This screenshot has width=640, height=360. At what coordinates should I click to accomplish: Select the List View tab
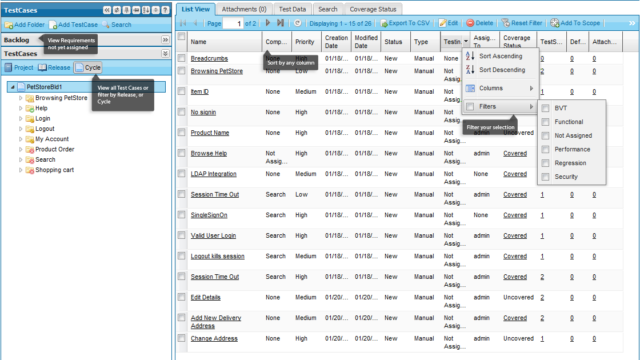point(196,9)
